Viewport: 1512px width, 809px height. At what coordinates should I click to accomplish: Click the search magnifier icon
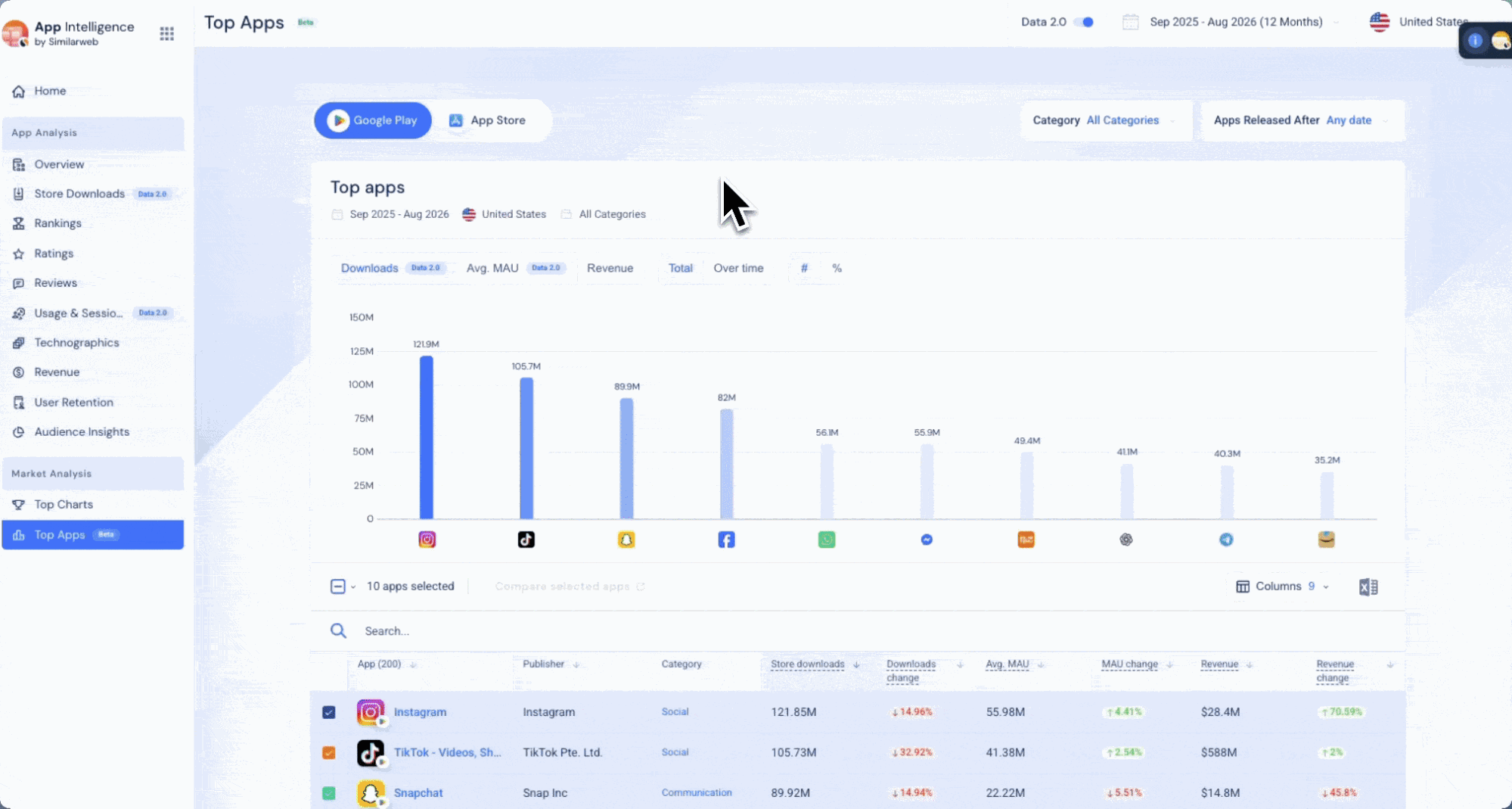pyautogui.click(x=338, y=630)
